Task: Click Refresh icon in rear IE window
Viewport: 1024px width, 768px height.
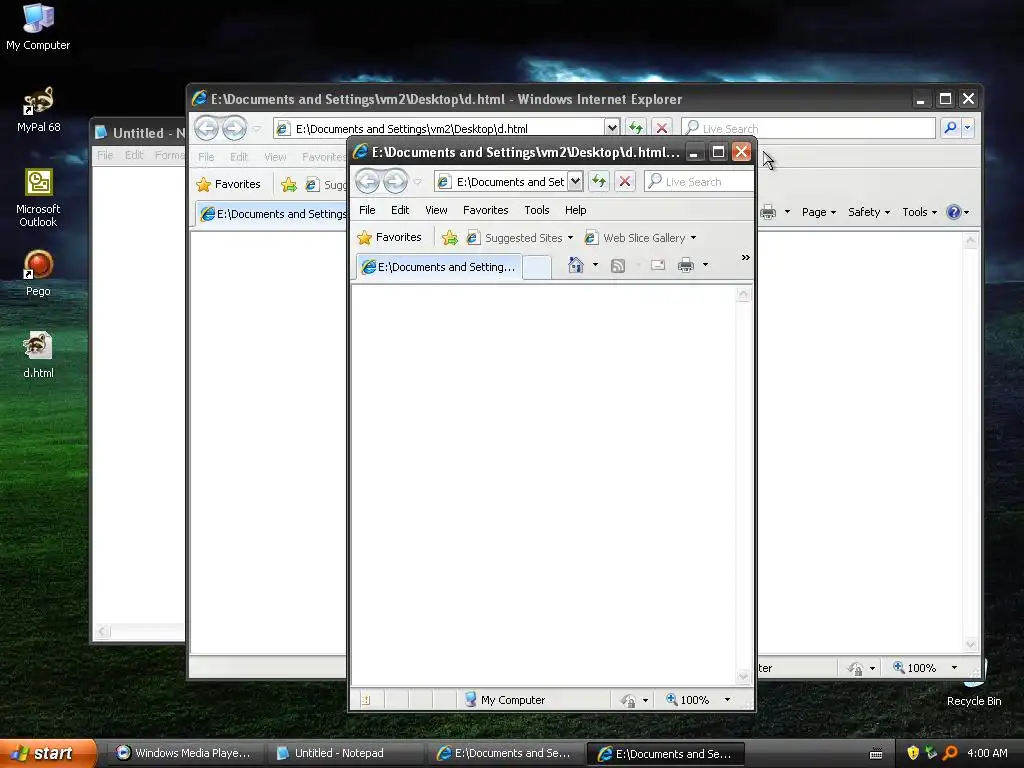Action: pyautogui.click(x=635, y=128)
